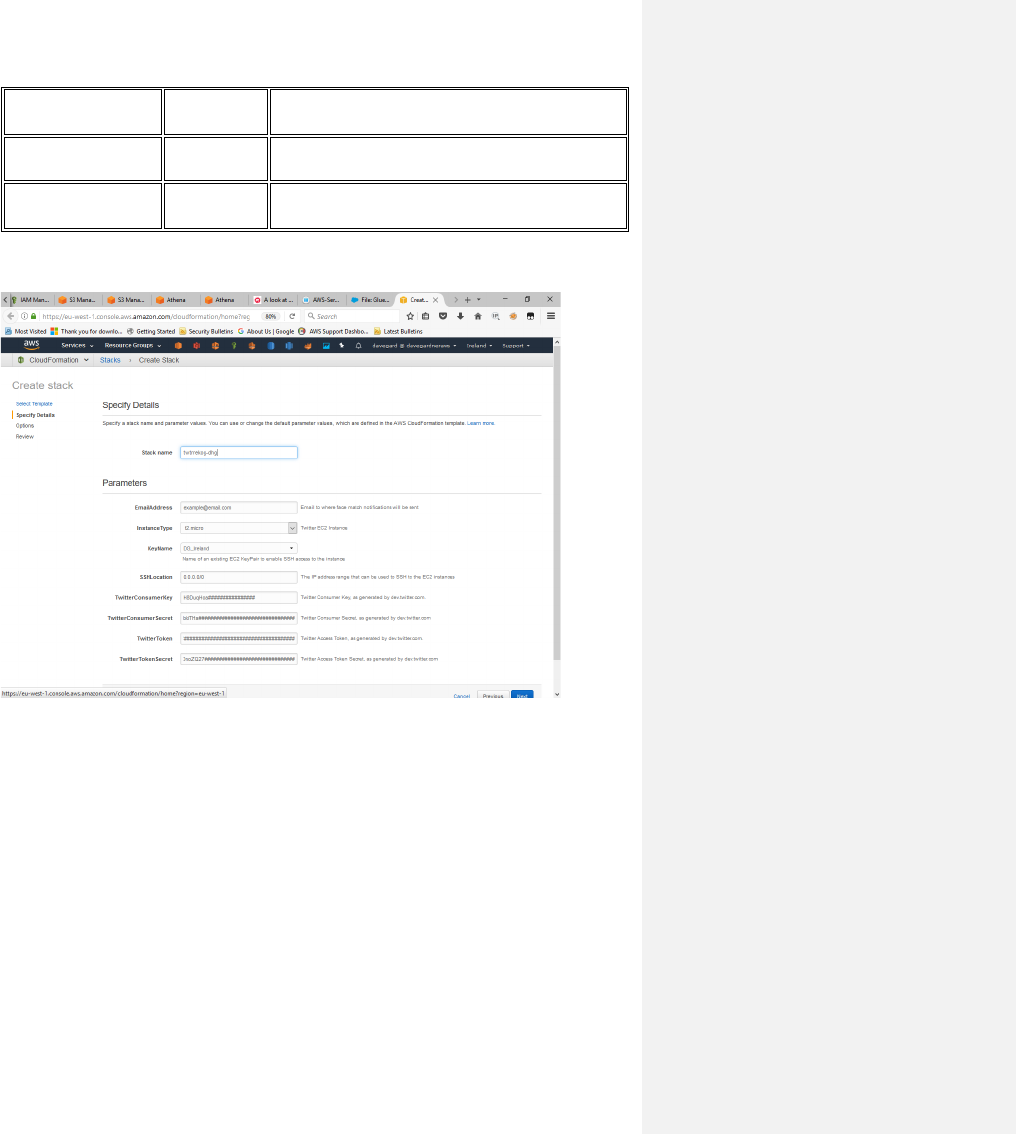Click the Stack name input field
The width and height of the screenshot is (1016, 1134).
tap(239, 452)
